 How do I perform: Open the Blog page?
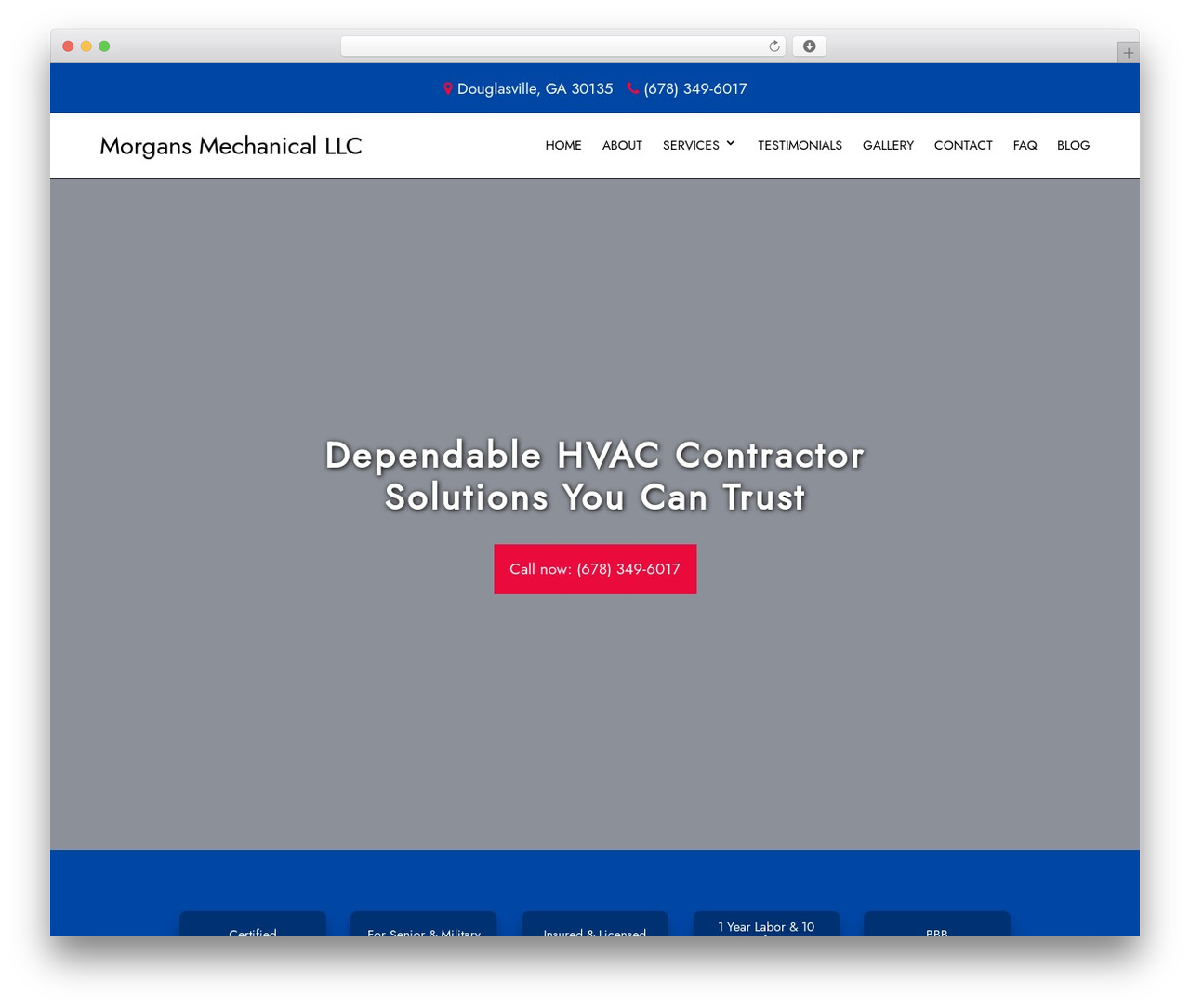1073,145
